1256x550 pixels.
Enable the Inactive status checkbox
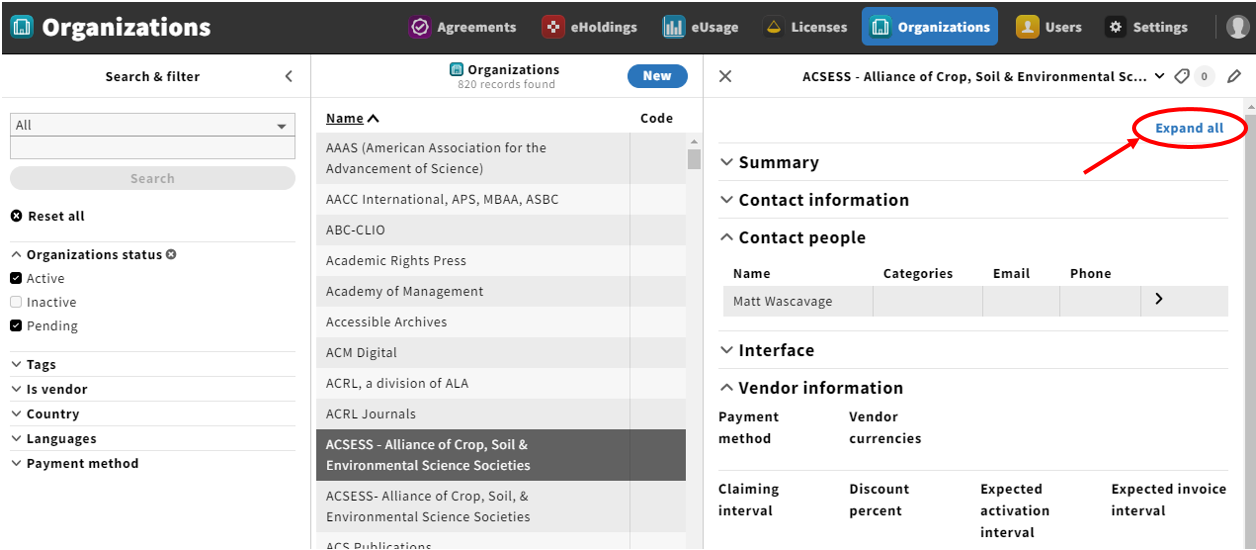click(x=16, y=302)
